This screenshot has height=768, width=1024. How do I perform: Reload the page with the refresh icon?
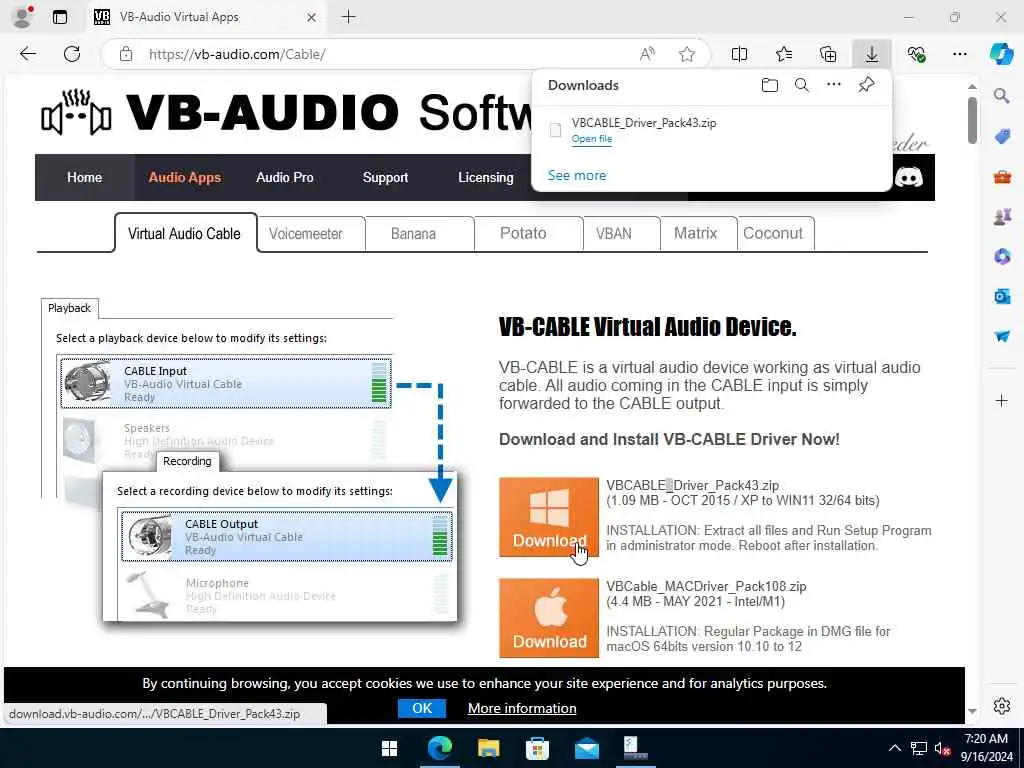pyautogui.click(x=72, y=54)
